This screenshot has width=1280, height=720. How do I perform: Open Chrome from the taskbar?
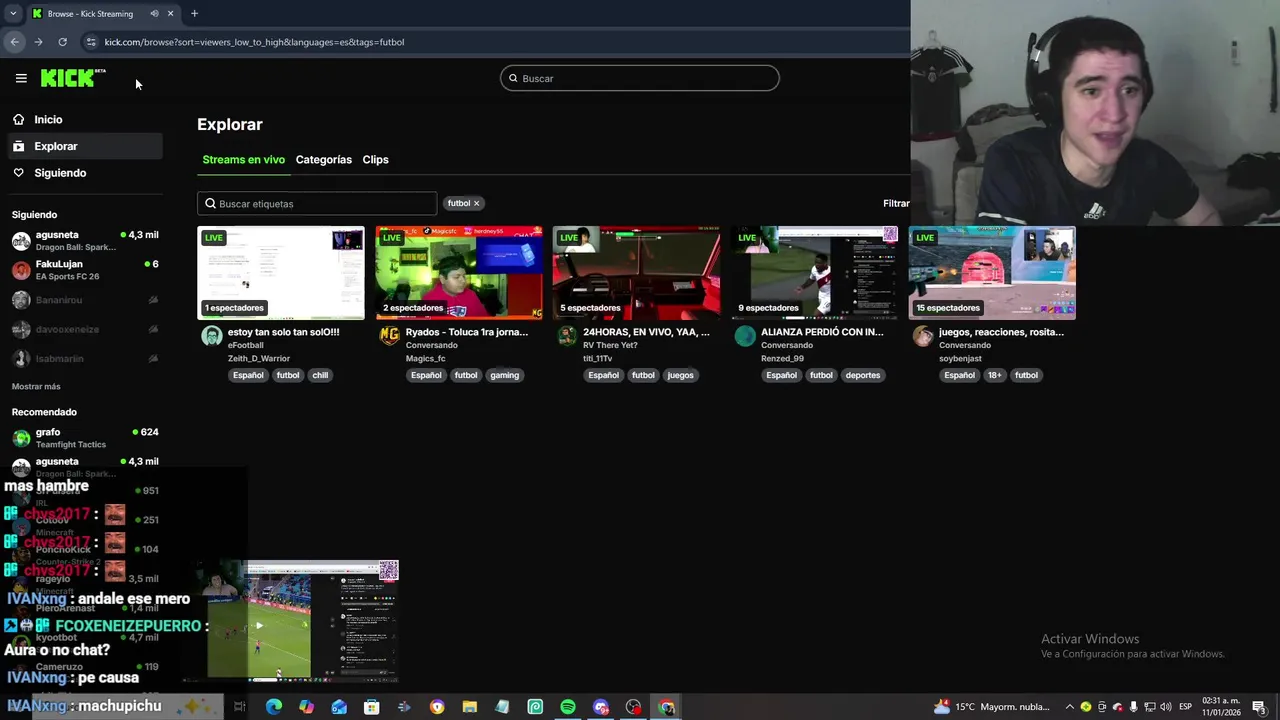[x=666, y=707]
